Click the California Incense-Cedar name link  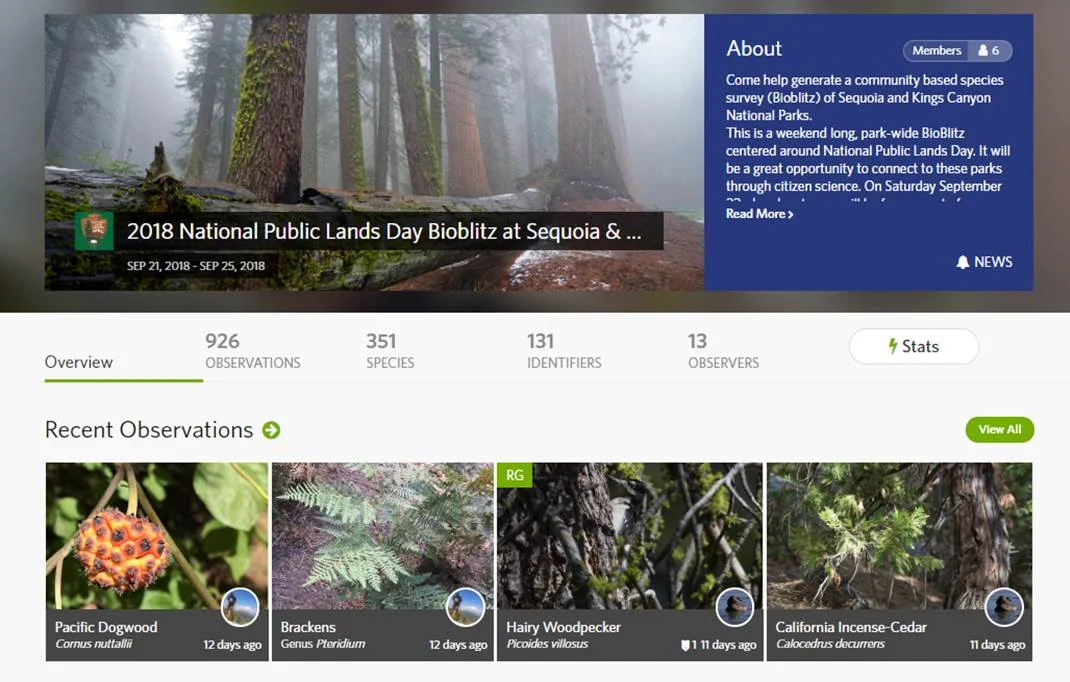851,627
